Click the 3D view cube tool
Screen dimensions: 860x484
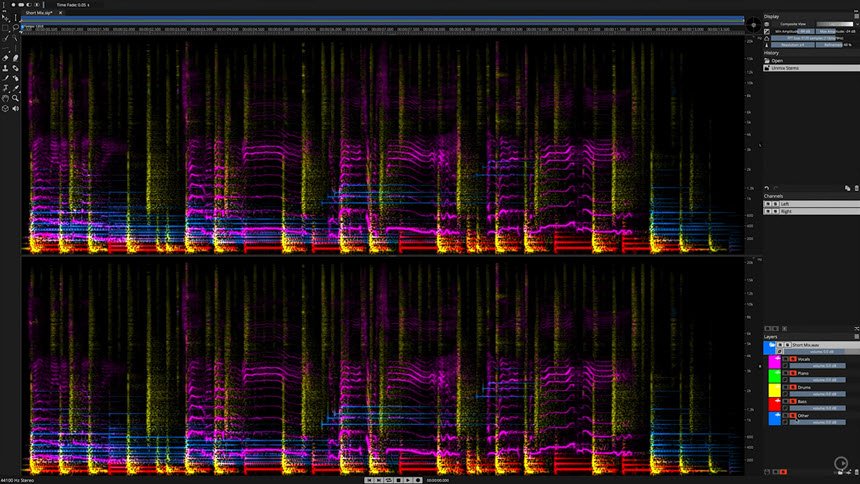(5, 109)
